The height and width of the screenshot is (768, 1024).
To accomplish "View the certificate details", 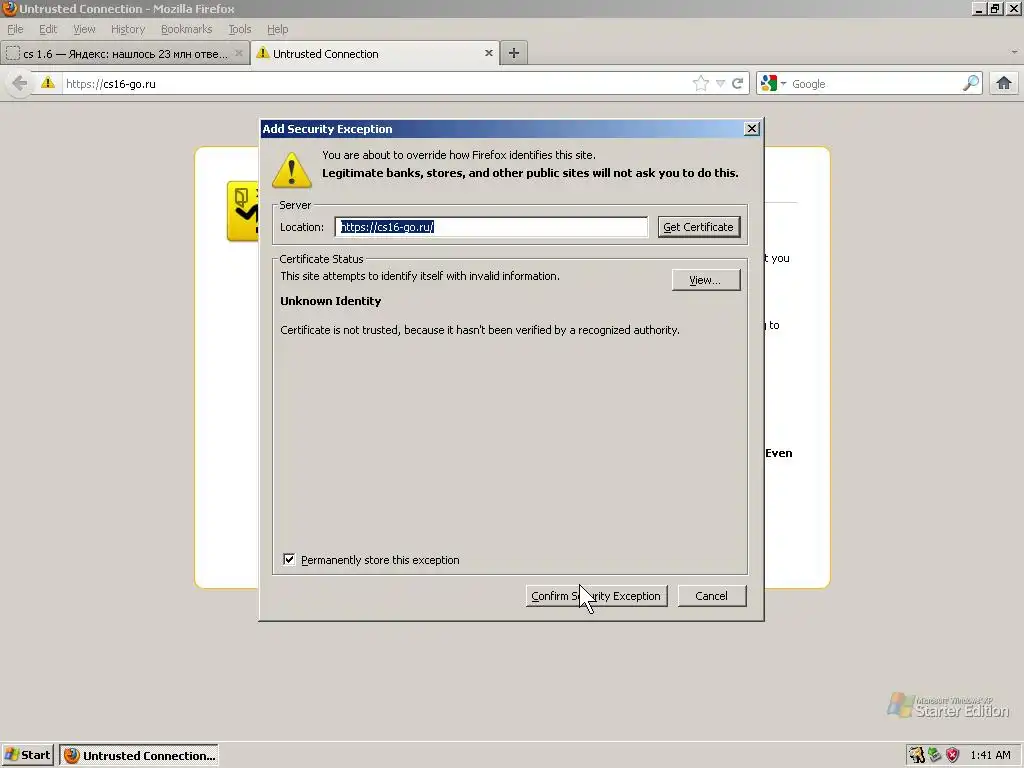I will [706, 280].
